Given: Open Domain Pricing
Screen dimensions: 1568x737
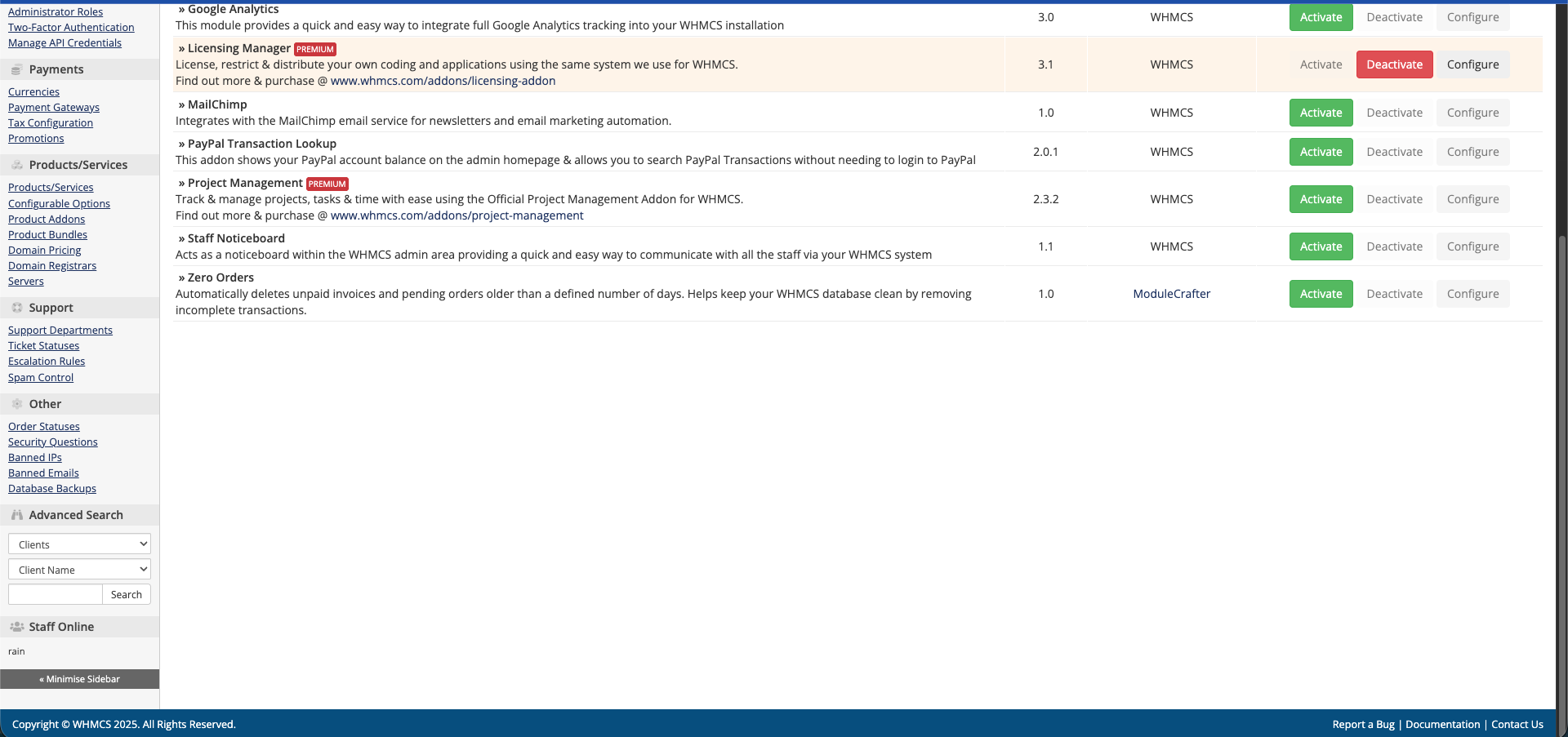Looking at the screenshot, I should click(x=45, y=251).
